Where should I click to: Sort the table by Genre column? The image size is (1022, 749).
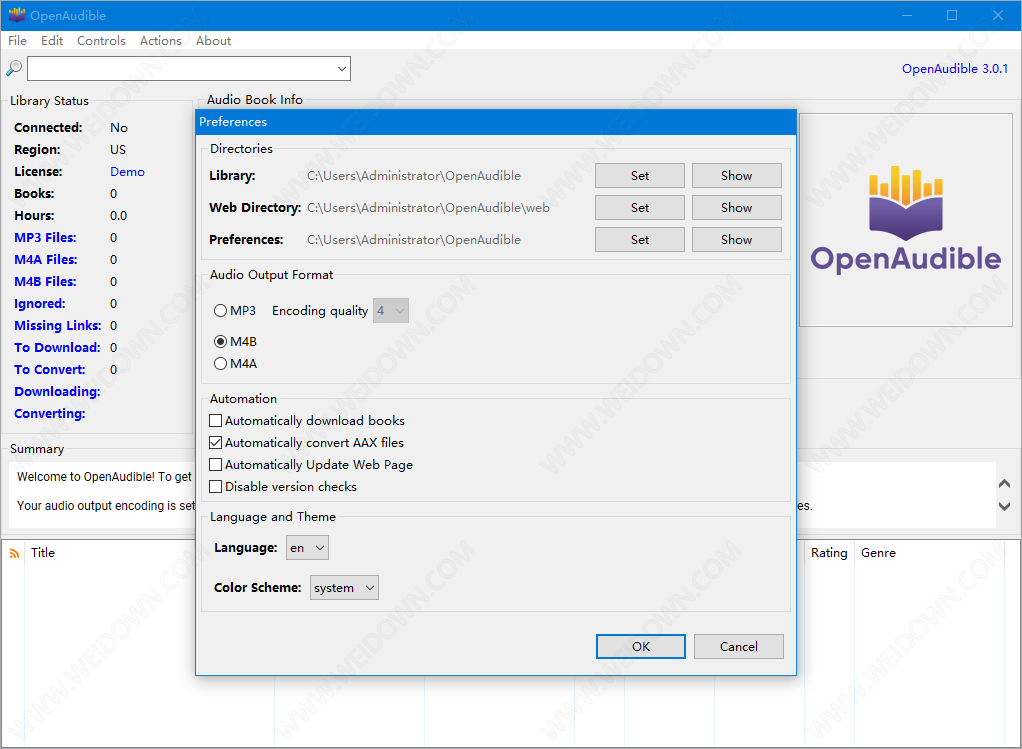coord(878,553)
